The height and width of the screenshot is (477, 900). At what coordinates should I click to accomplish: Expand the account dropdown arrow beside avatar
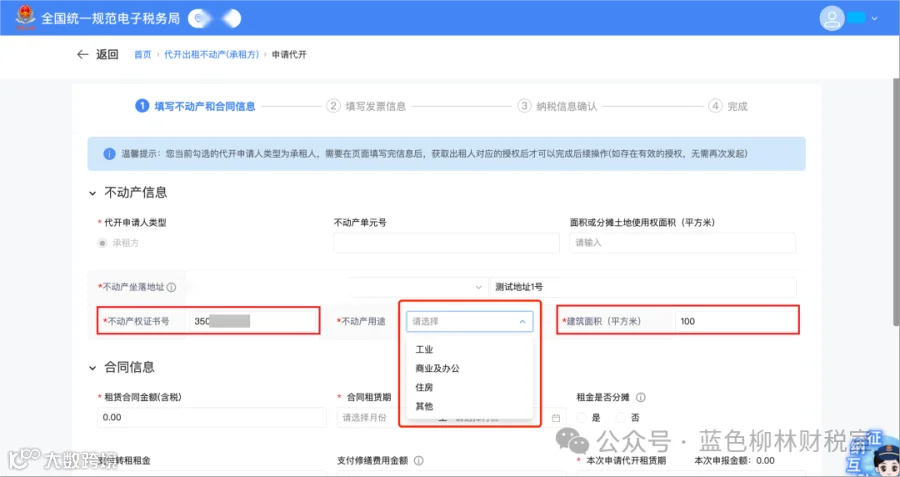pyautogui.click(x=875, y=18)
